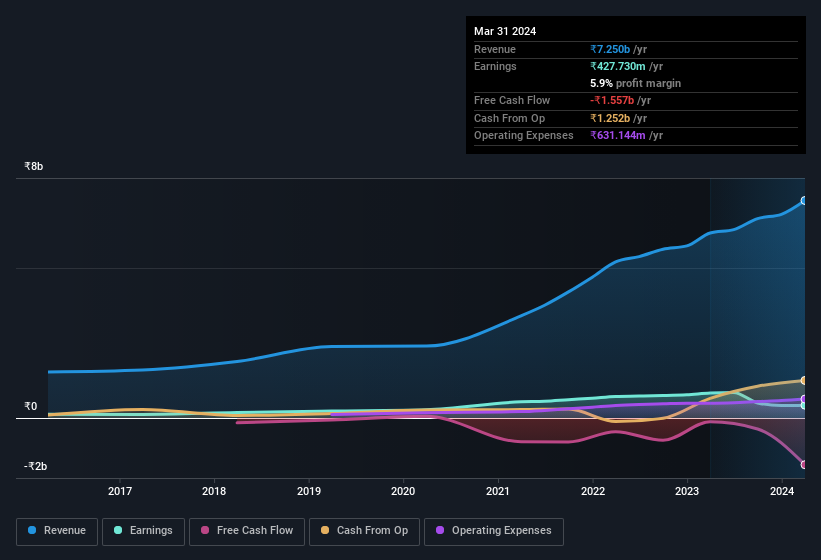Toggle the Earnings series in legend
Screen dimensions: 821x560
point(143,531)
